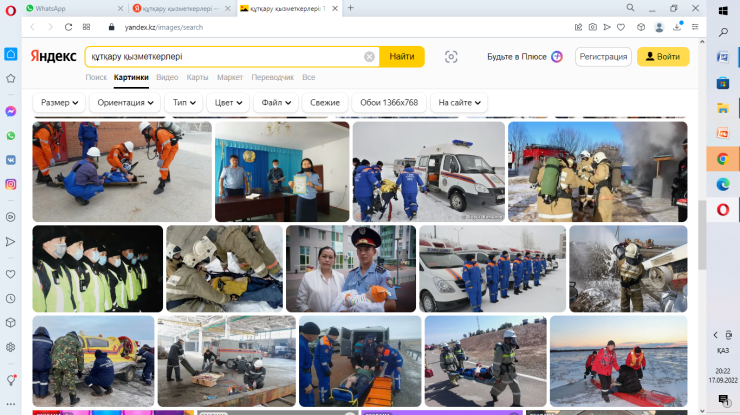The height and width of the screenshot is (415, 740).
Task: Expand the Размер filter dropdown
Action: click(x=59, y=102)
